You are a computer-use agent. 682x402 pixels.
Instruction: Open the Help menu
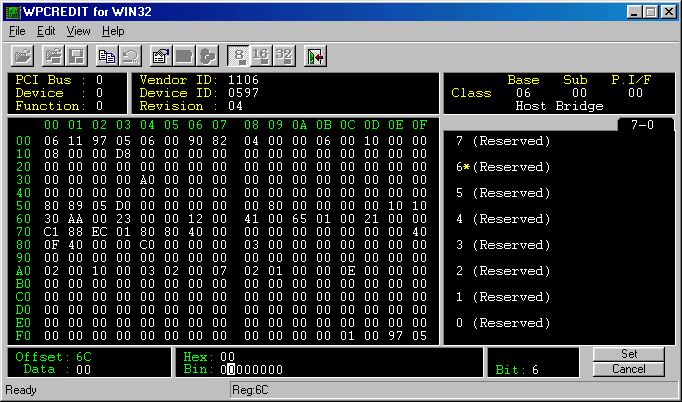click(113, 31)
